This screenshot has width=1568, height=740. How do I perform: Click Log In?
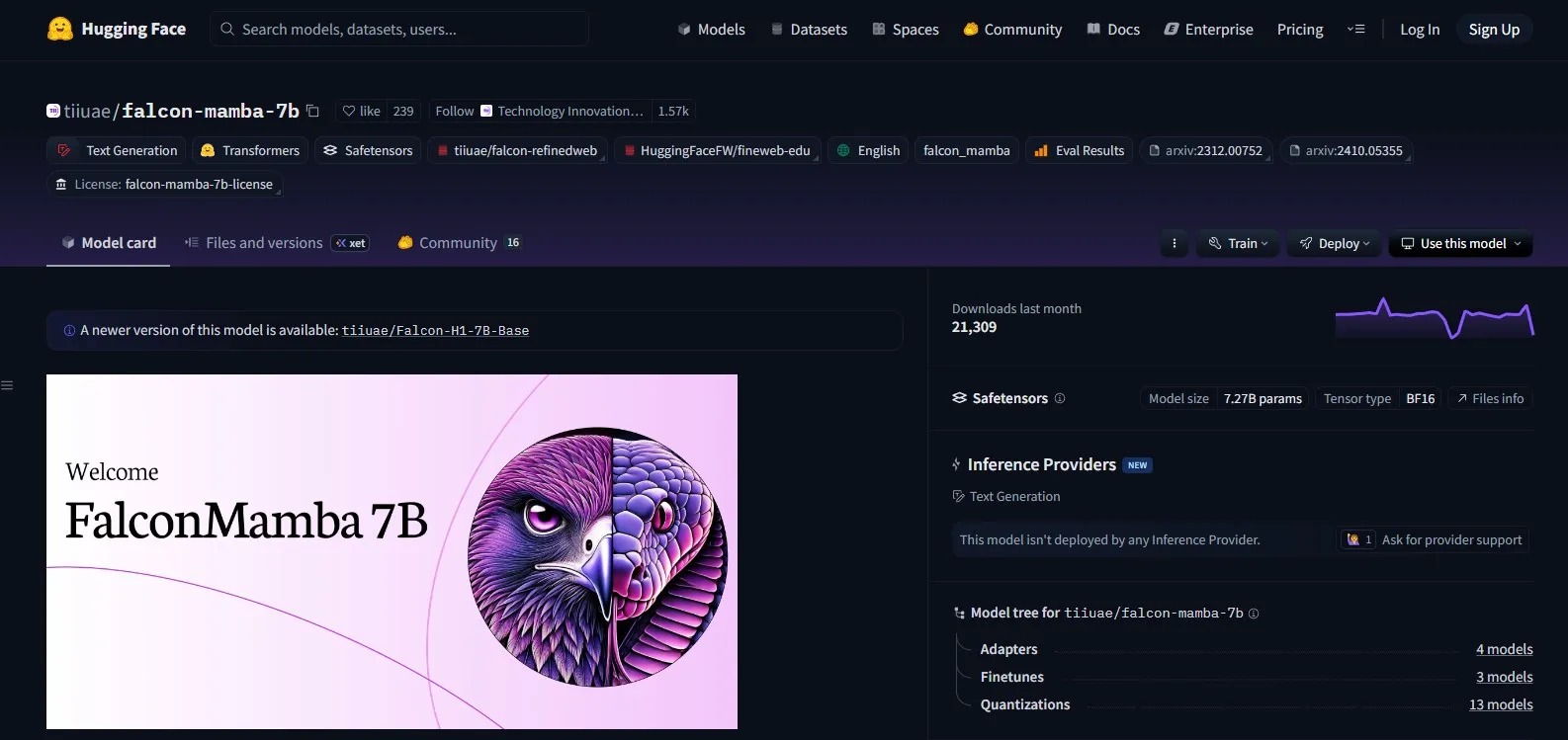(1420, 30)
